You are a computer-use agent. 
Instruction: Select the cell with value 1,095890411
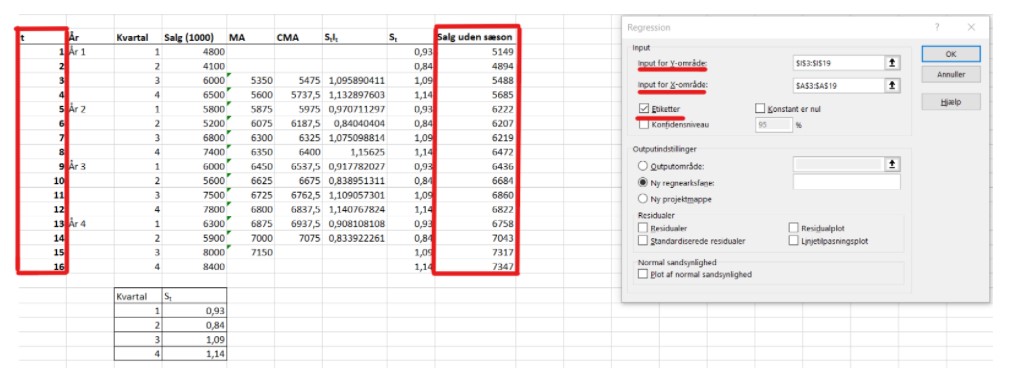[355, 81]
